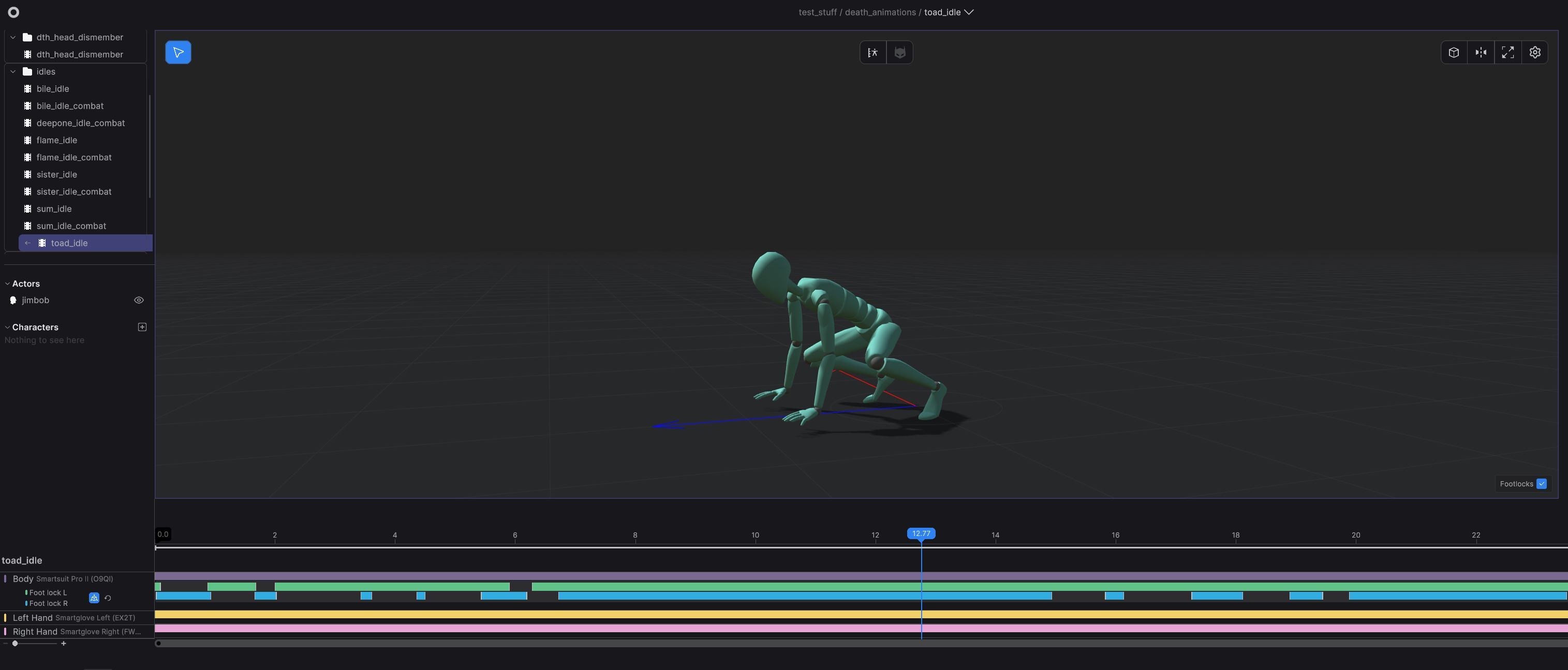This screenshot has height=670, width=1568.
Task: Click the timeline zoom-in plus button
Action: click(x=63, y=643)
